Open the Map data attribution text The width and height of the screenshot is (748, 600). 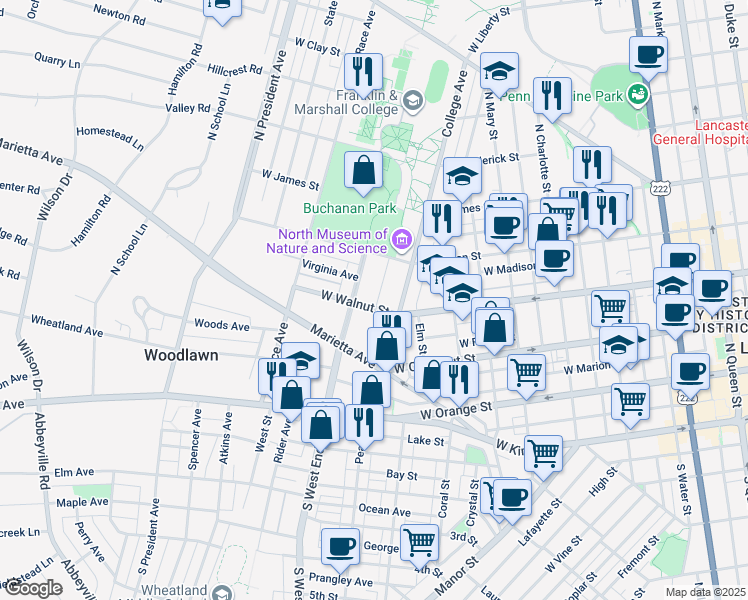706,593
